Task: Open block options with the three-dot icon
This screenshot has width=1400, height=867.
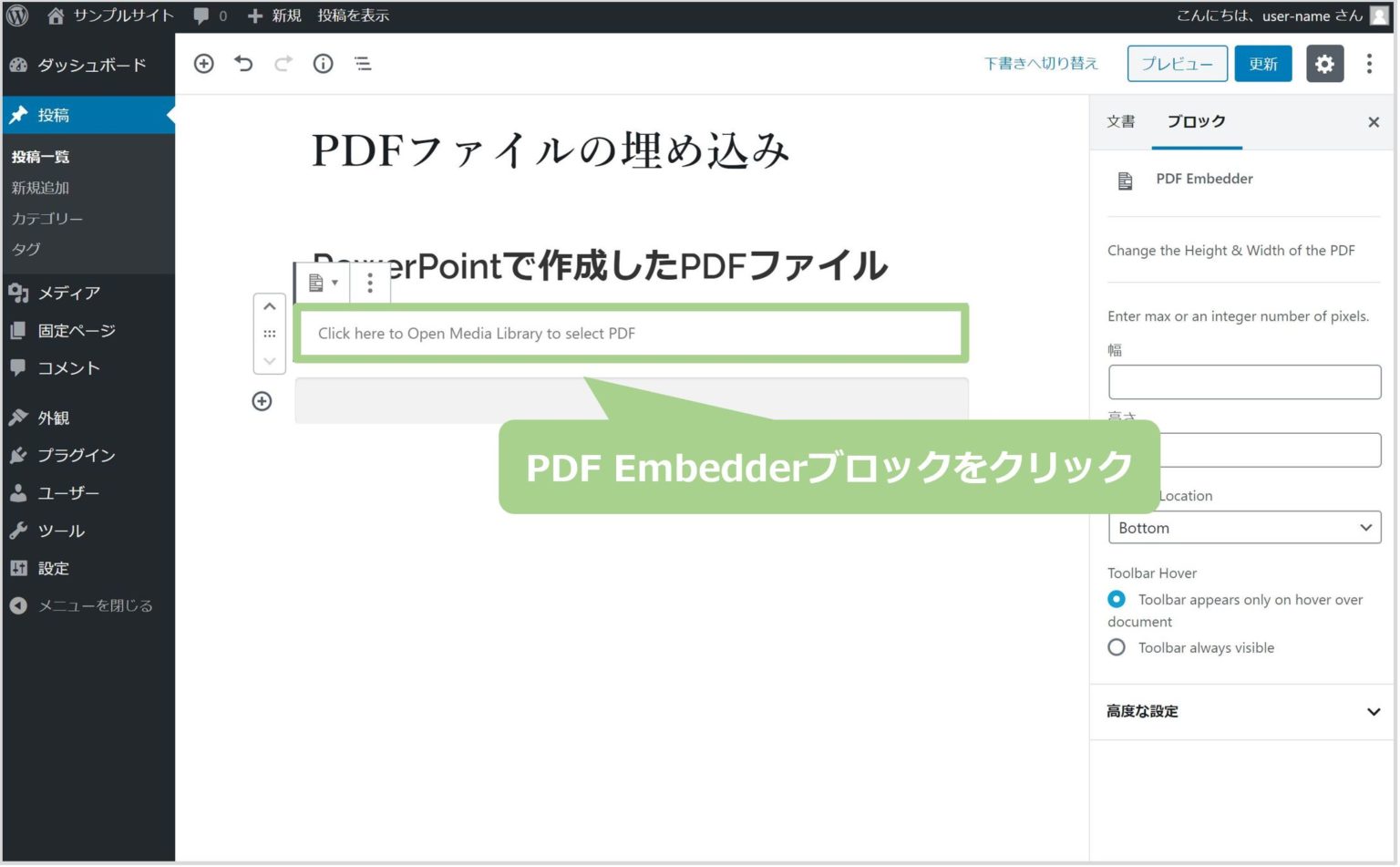Action: pyautogui.click(x=369, y=283)
